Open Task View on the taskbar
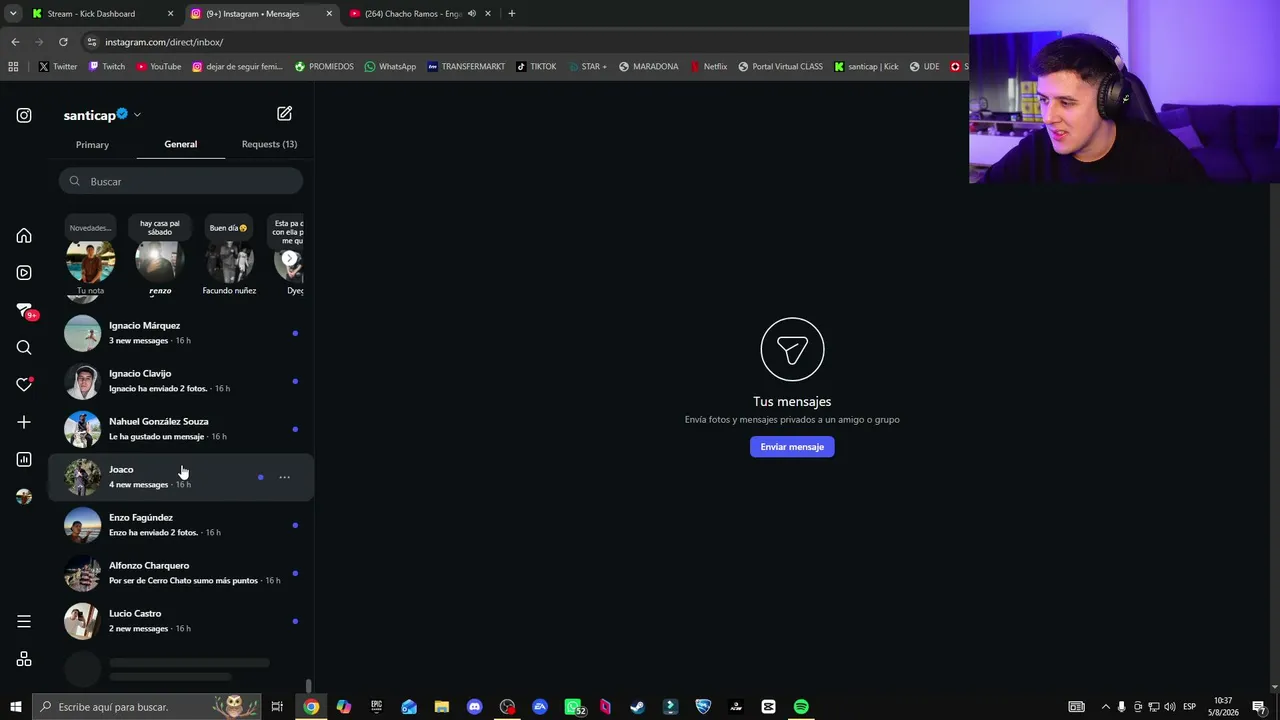This screenshot has width=1280, height=720. pos(277,707)
